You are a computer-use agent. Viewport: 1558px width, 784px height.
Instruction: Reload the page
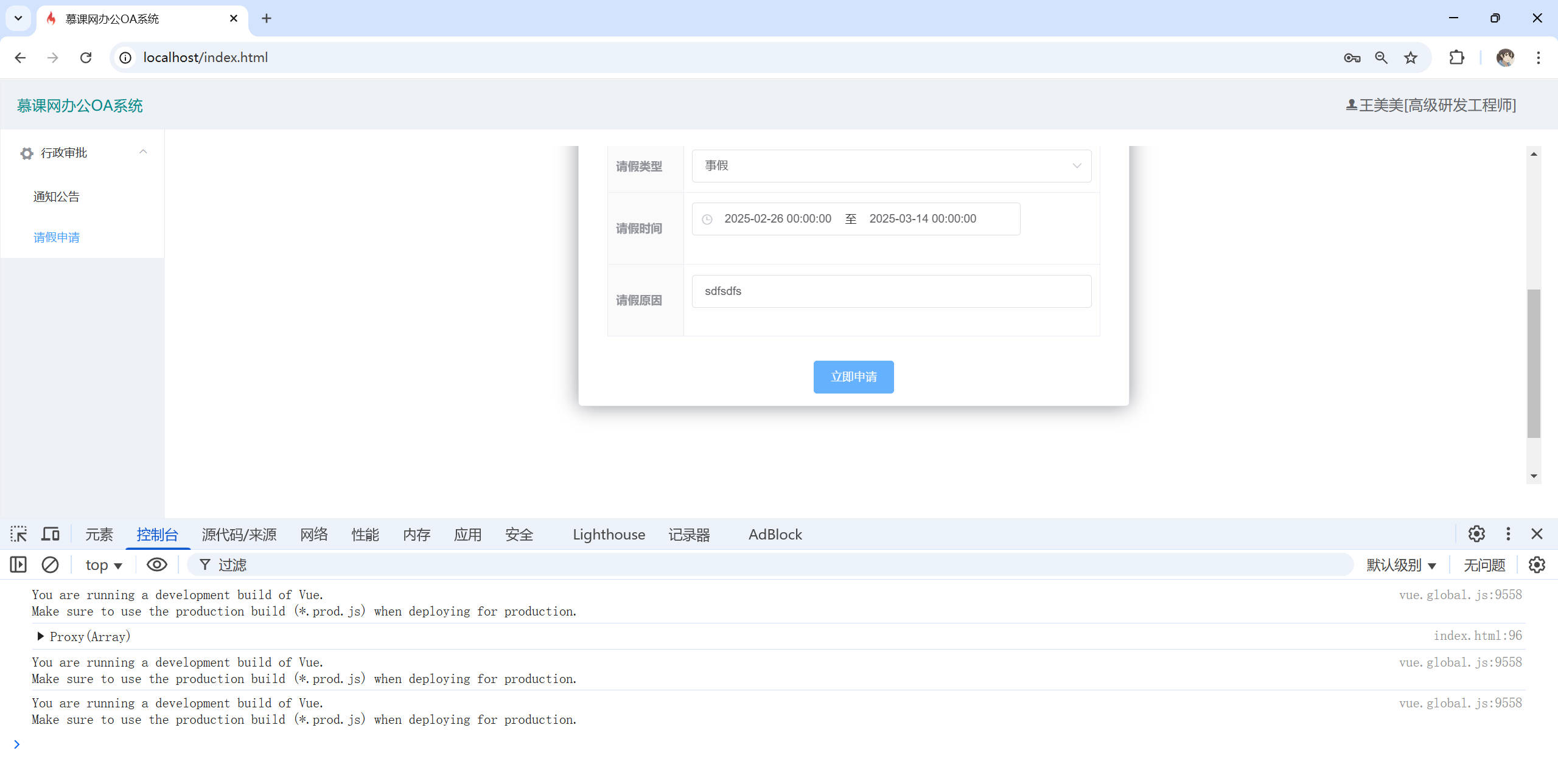click(x=86, y=58)
